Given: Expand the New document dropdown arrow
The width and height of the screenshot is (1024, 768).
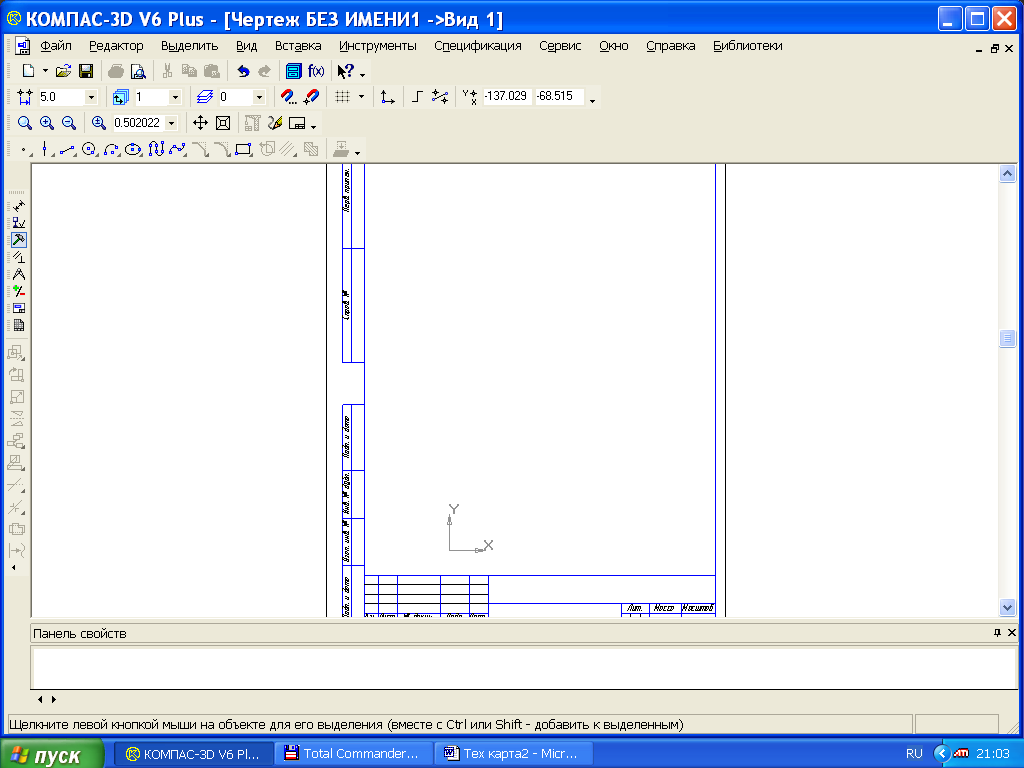Looking at the screenshot, I should (x=45, y=71).
